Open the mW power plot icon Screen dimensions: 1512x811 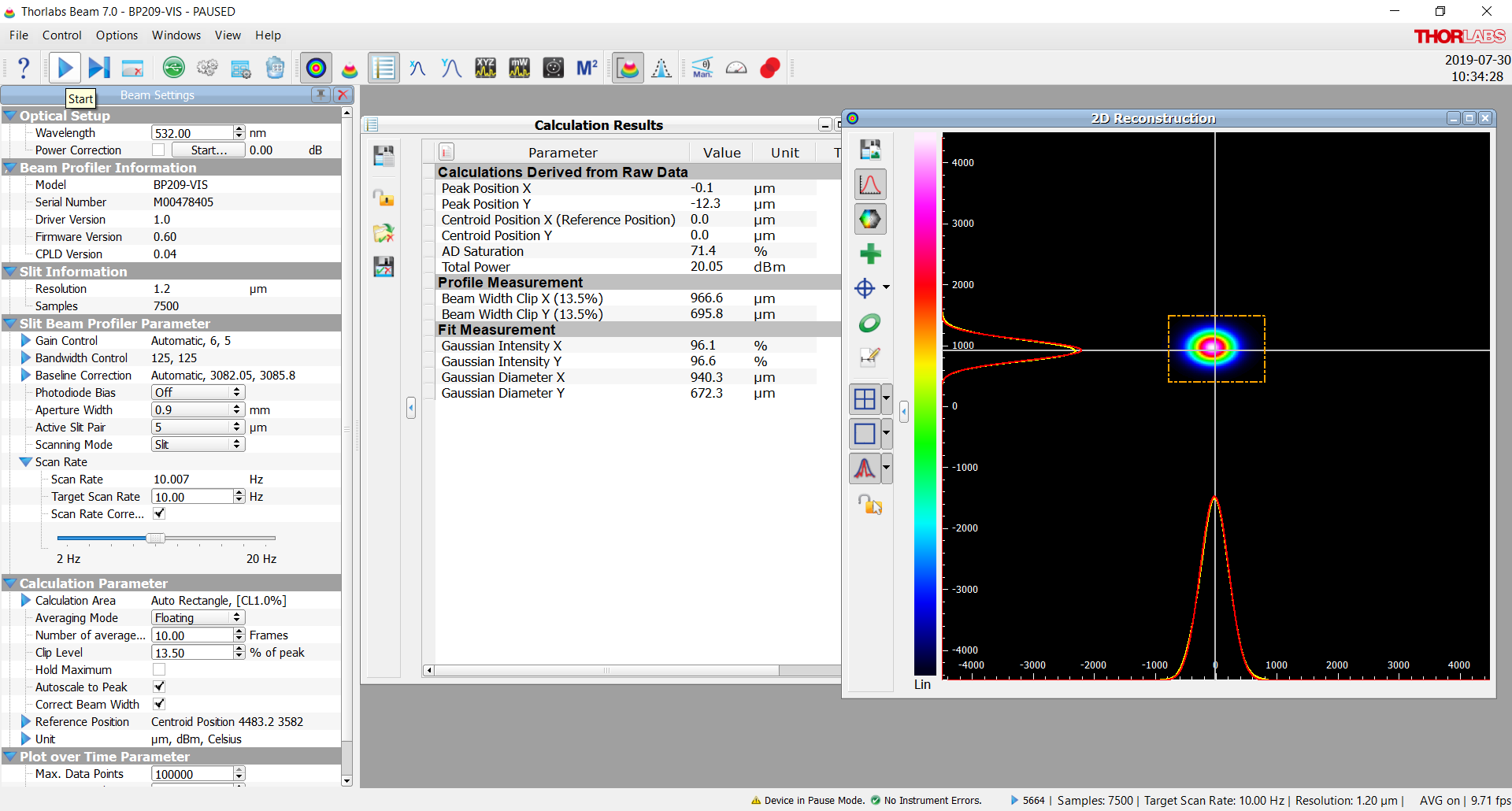(520, 69)
